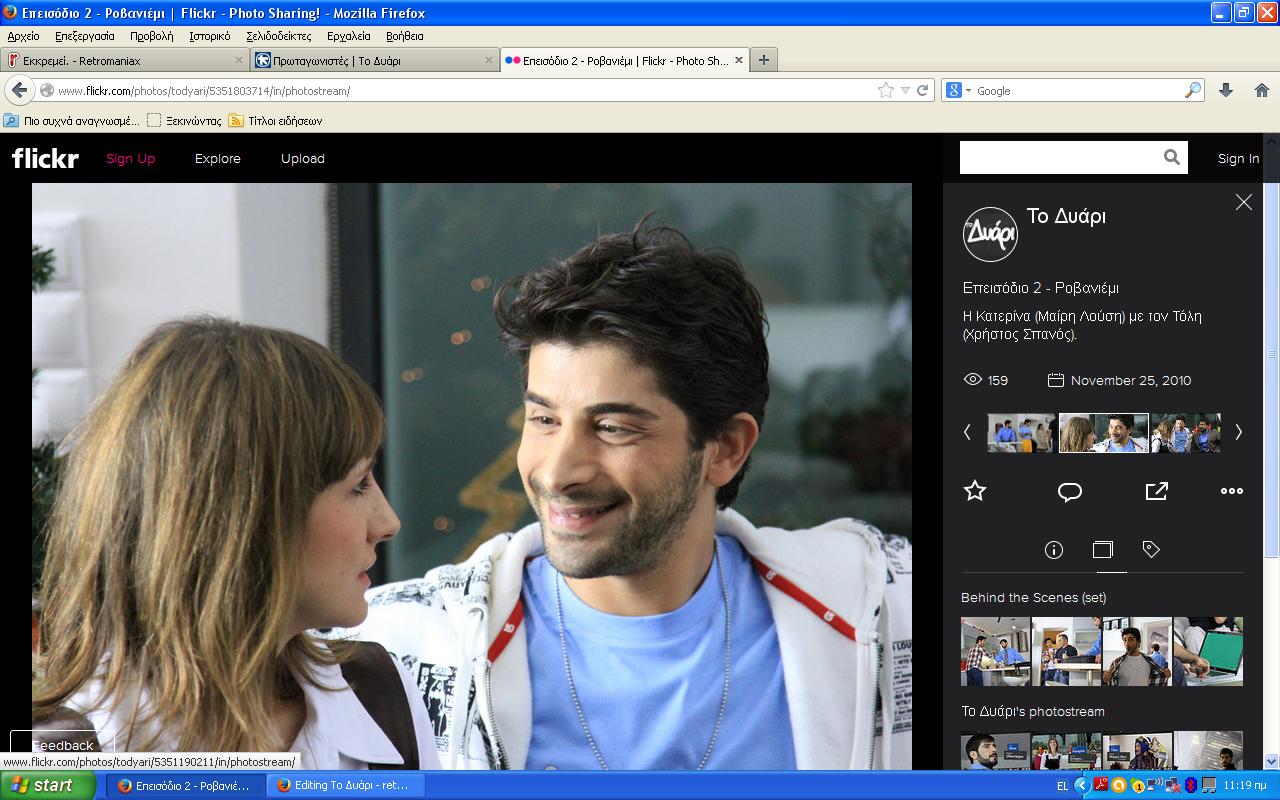Select the tags icon tab
Image resolution: width=1280 pixels, height=800 pixels.
point(1151,549)
